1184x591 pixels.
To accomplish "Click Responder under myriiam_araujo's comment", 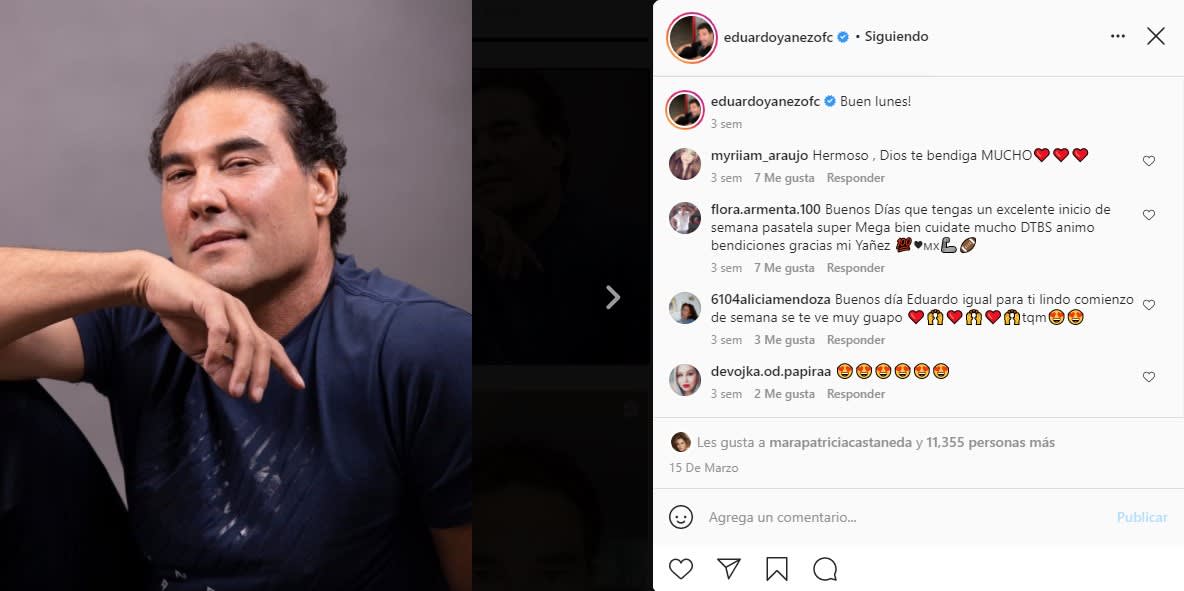I will pyautogui.click(x=855, y=178).
